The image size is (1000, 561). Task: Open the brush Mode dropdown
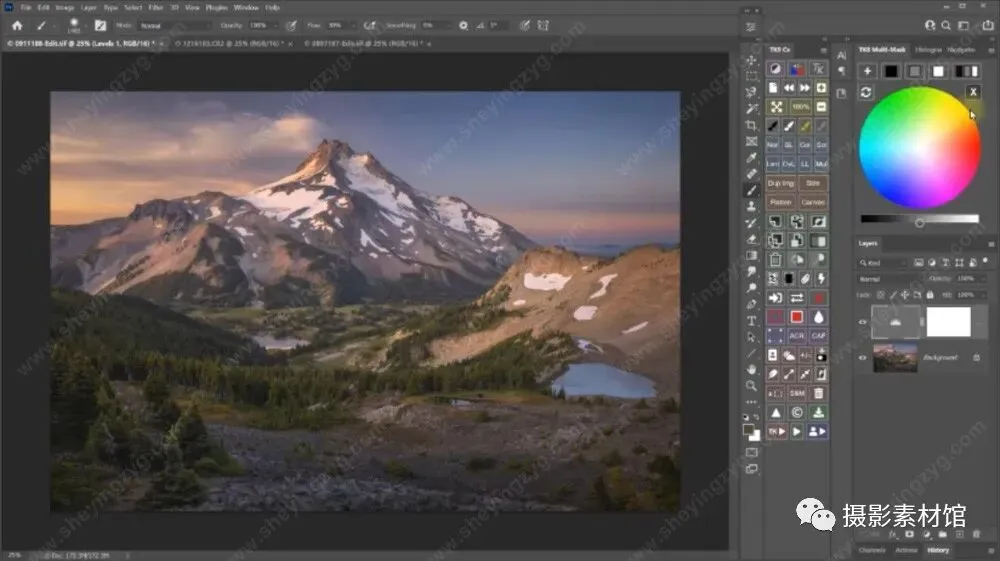pyautogui.click(x=175, y=26)
